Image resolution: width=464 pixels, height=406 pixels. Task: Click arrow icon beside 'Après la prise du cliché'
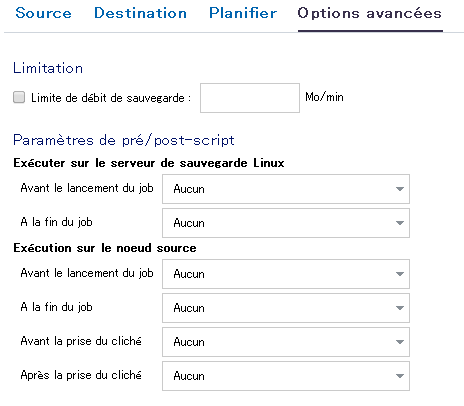pos(400,376)
